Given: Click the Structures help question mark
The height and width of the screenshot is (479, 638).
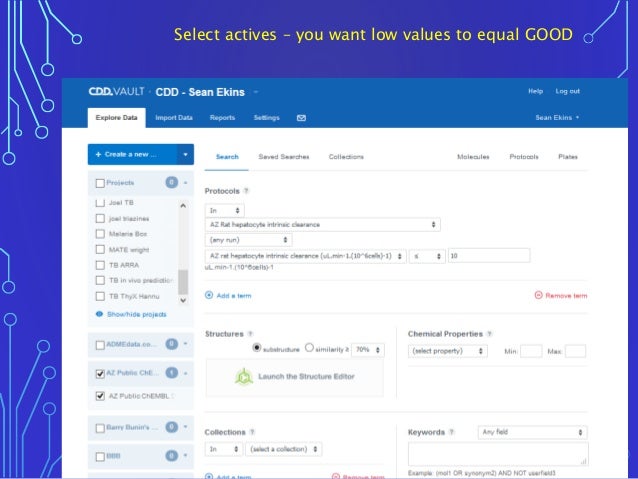Looking at the screenshot, I should coord(250,334).
